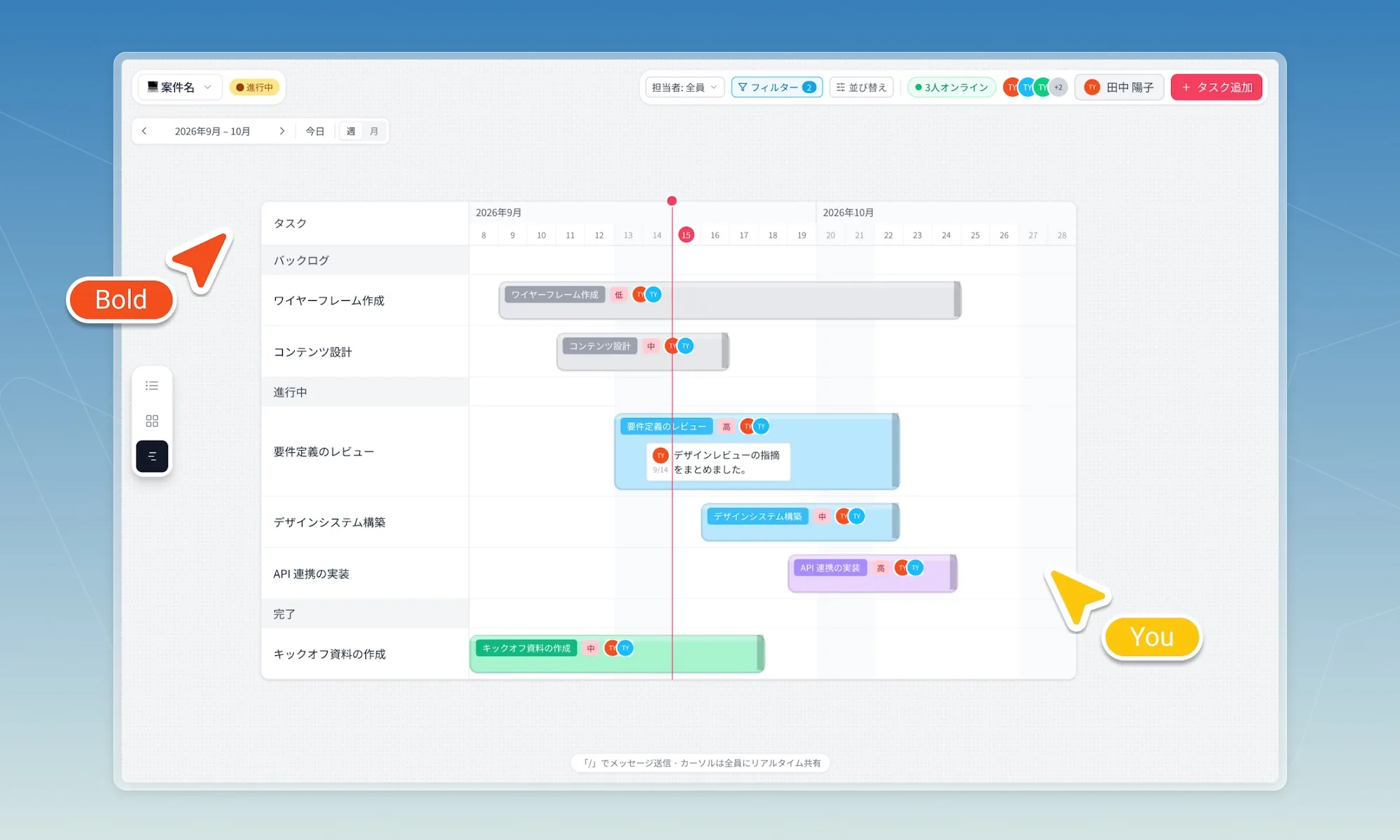
Task: Click the 進行中 yellow status badge
Action: pyautogui.click(x=255, y=87)
